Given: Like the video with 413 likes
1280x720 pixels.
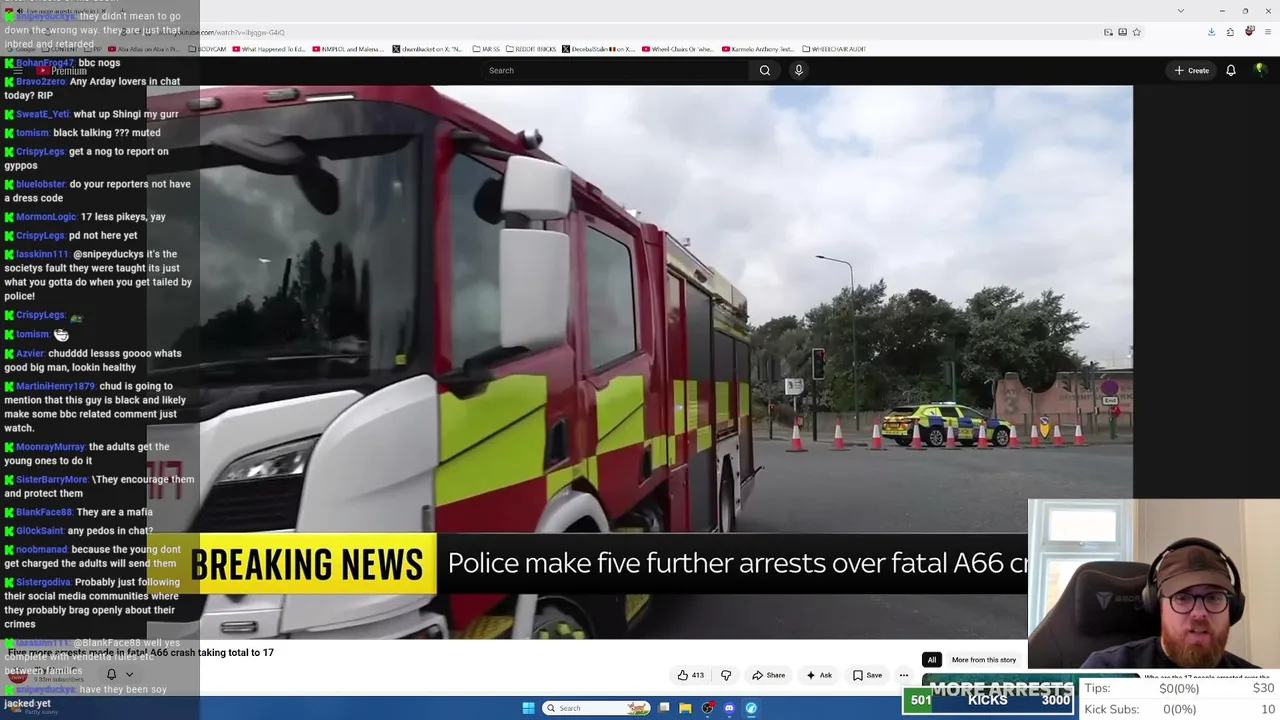Looking at the screenshot, I should 691,675.
